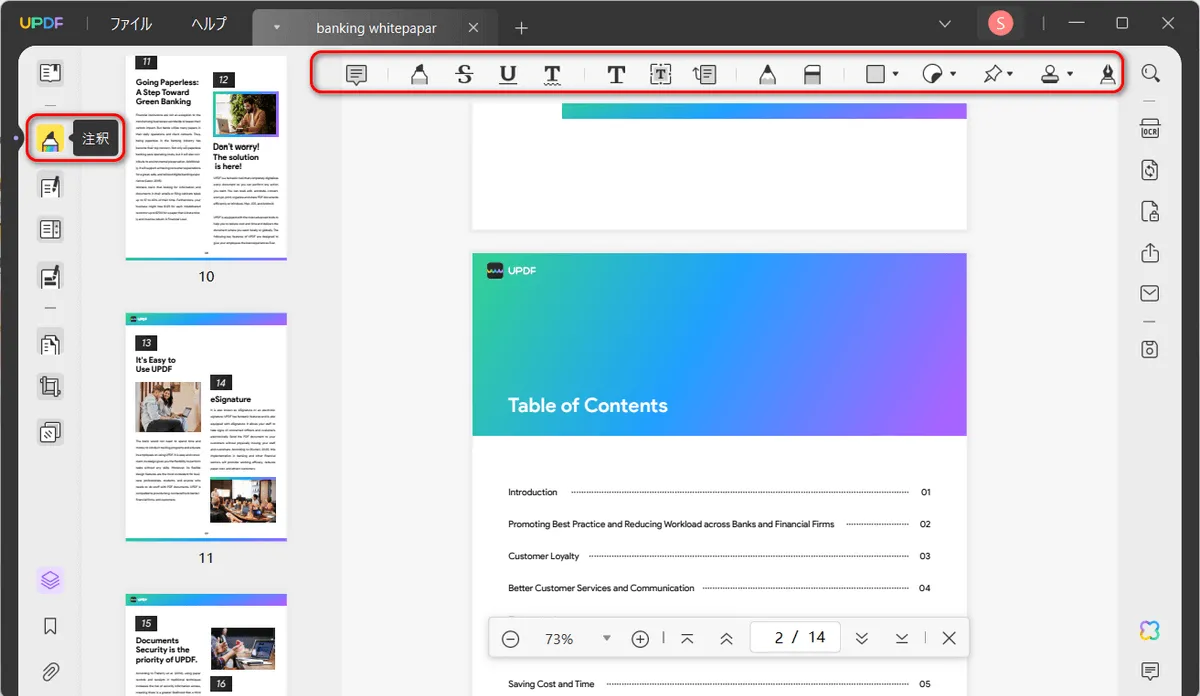The width and height of the screenshot is (1200, 696).
Task: Share the document via the share icon
Action: 1150,253
